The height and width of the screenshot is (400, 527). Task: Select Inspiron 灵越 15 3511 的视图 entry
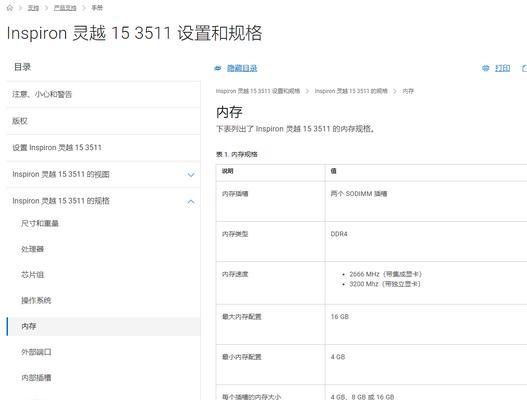[x=61, y=174]
